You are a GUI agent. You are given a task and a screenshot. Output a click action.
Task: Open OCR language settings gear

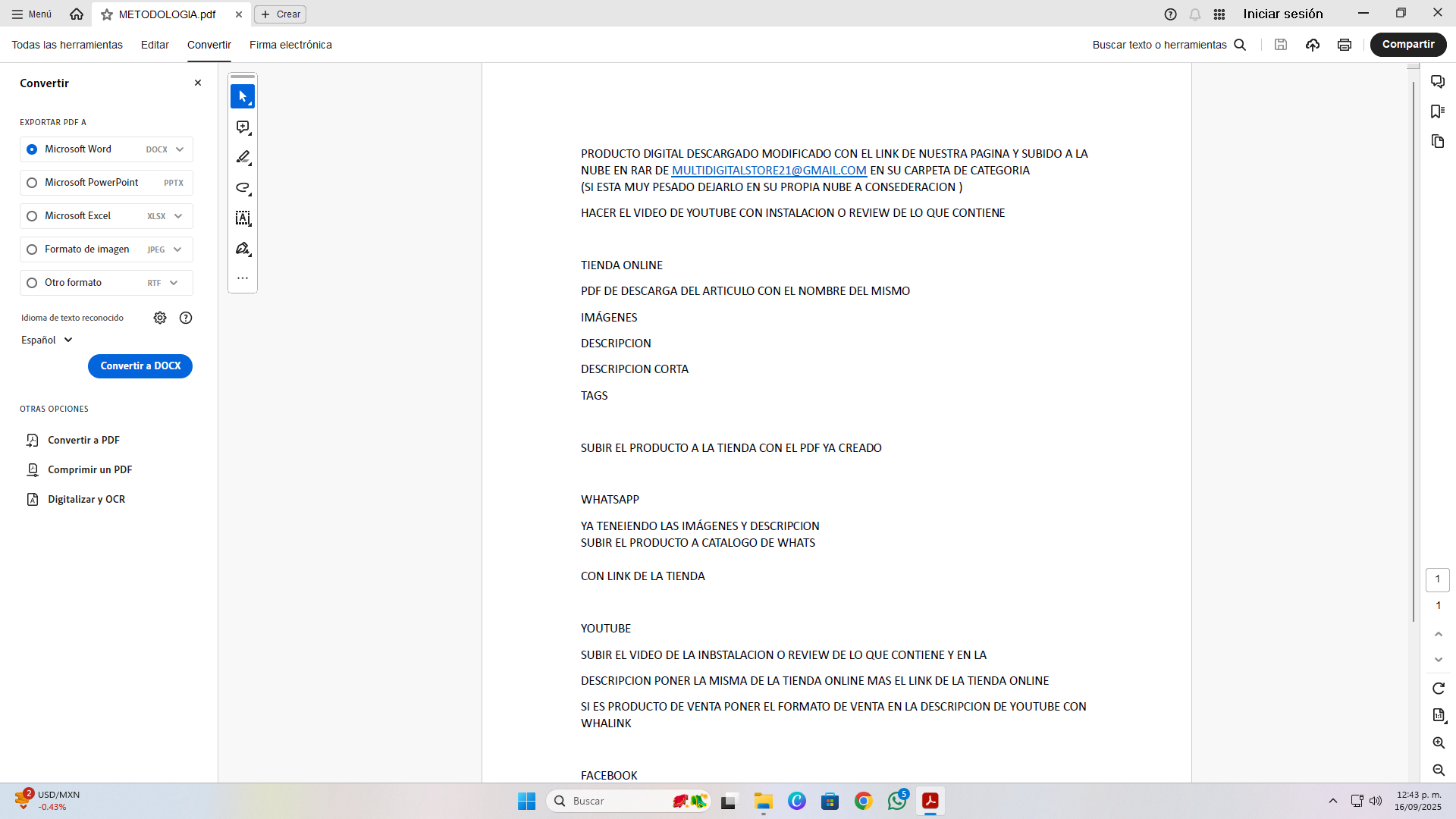click(x=160, y=318)
